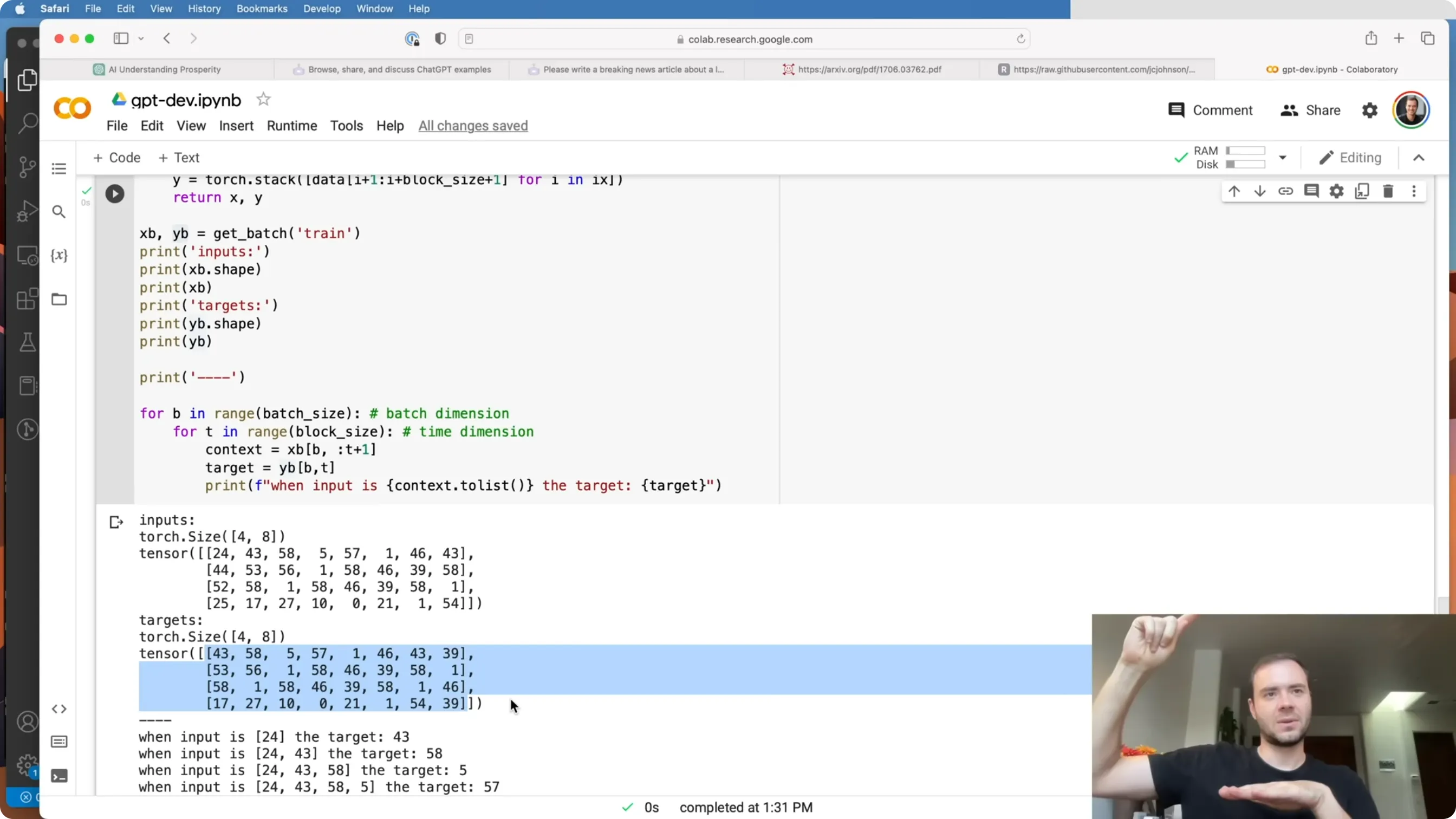Screen dimensions: 1456x819
Task: Open the Runtime menu
Action: point(291,126)
